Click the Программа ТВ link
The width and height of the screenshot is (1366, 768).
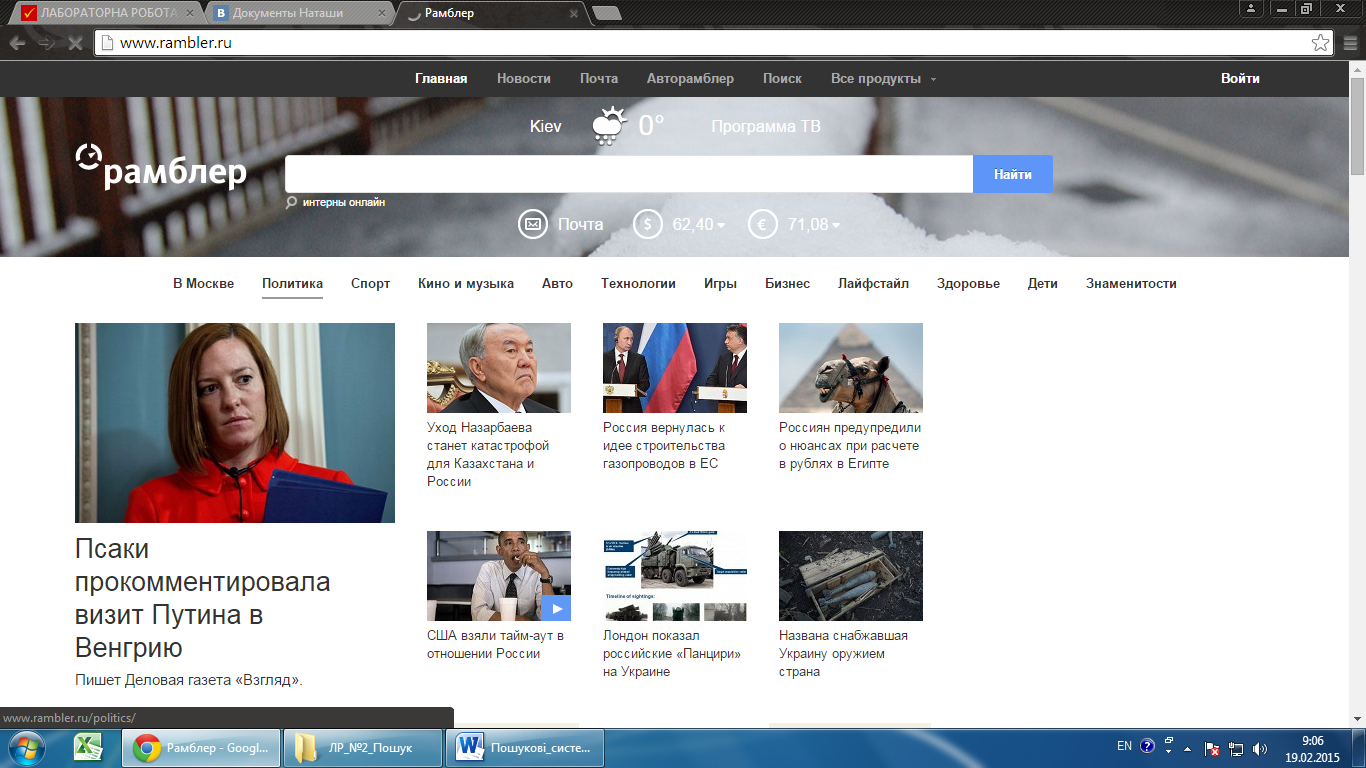(x=766, y=126)
